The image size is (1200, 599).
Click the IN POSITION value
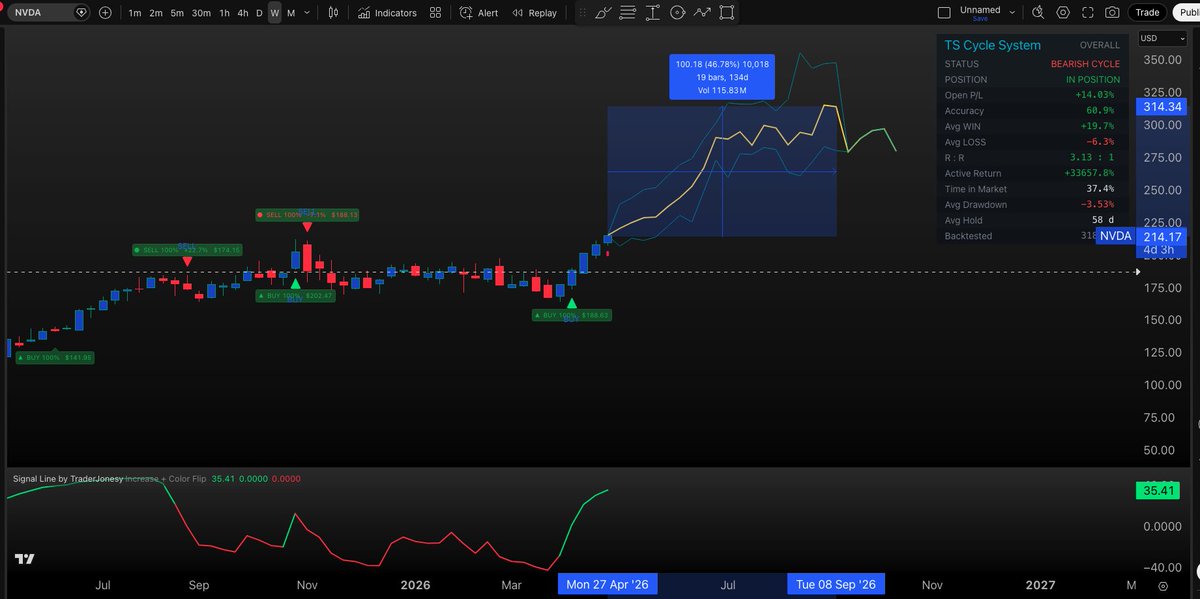click(x=1093, y=79)
